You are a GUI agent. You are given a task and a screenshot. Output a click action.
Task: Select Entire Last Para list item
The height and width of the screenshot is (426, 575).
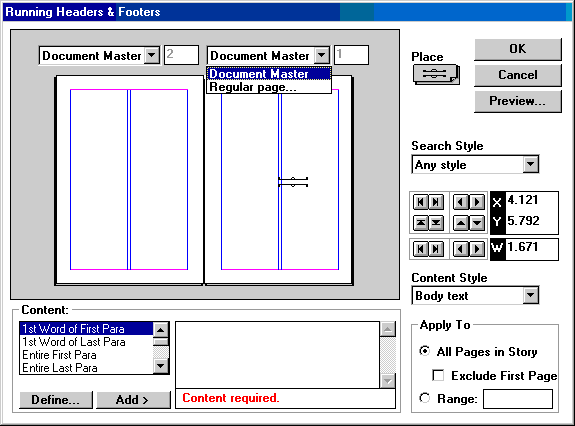point(86,368)
